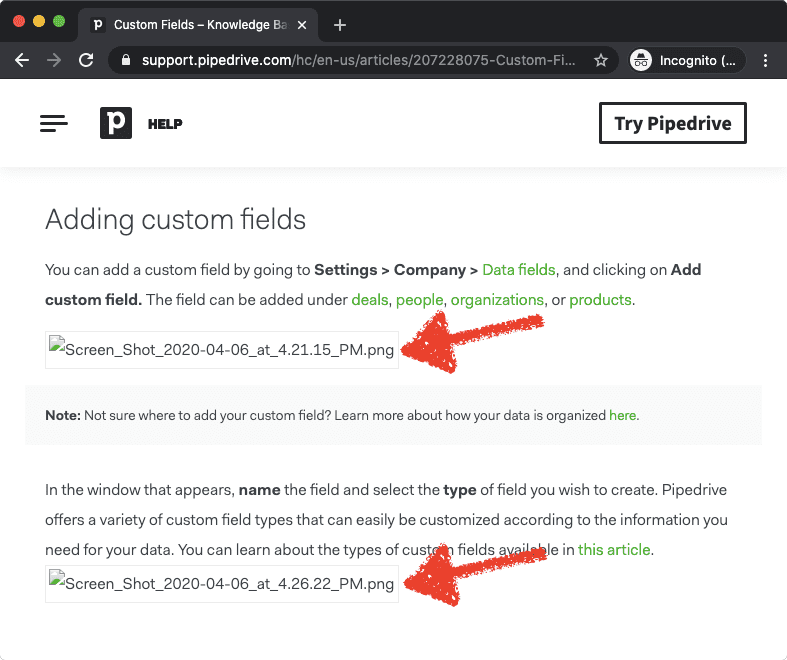
Task: Open the organizations link
Action: [x=497, y=300]
